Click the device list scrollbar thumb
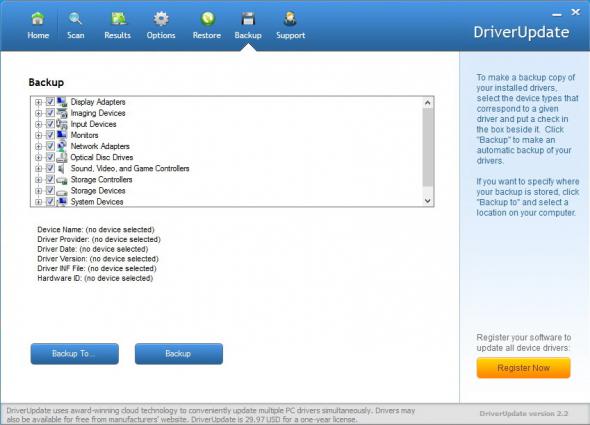This screenshot has width=590, height=425. 427,147
